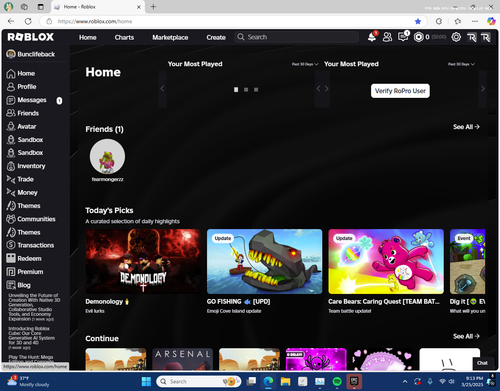Viewport: 500px width, 391px height.
Task: Show hidden system tray icons
Action: pos(405,381)
